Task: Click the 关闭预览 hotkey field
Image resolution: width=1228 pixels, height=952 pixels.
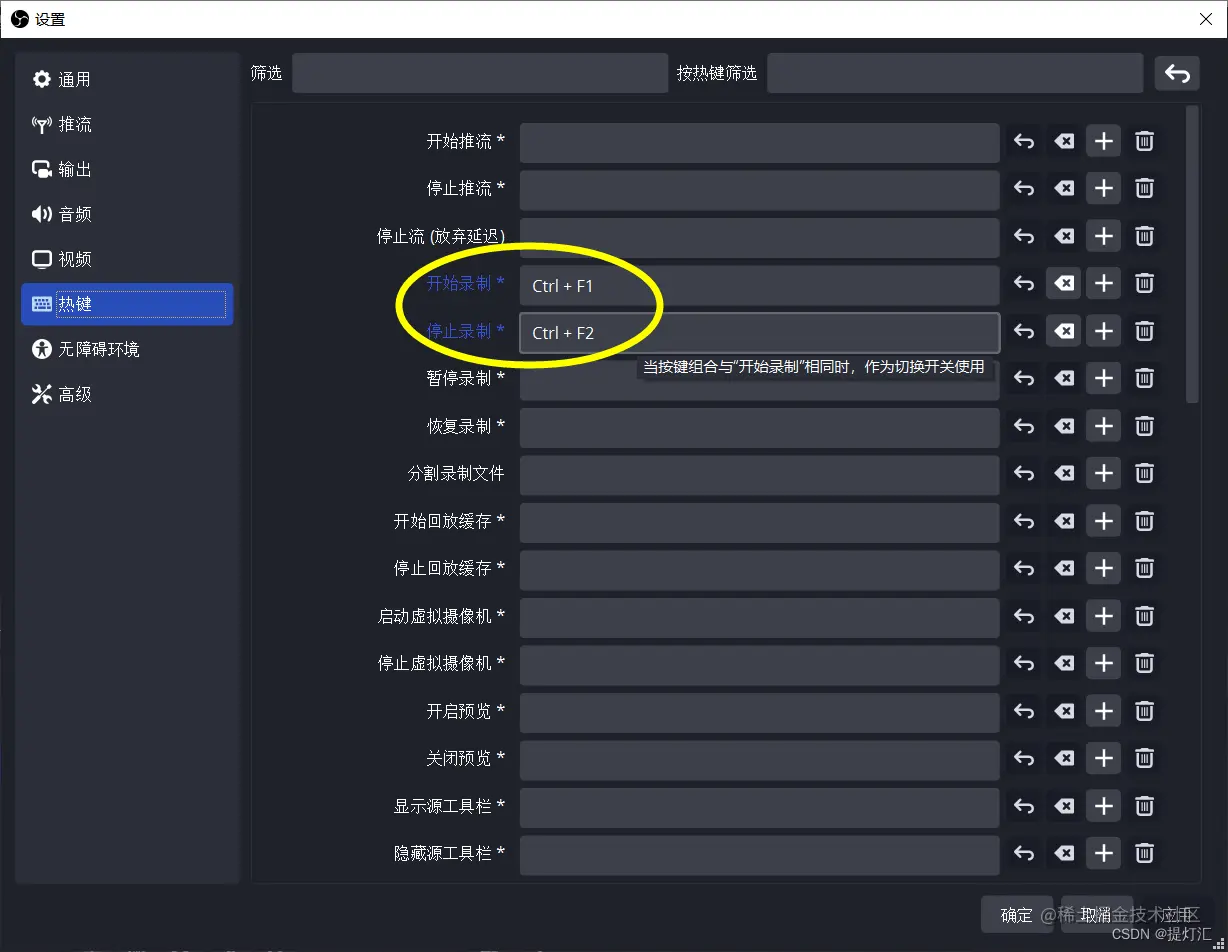Action: [760, 760]
